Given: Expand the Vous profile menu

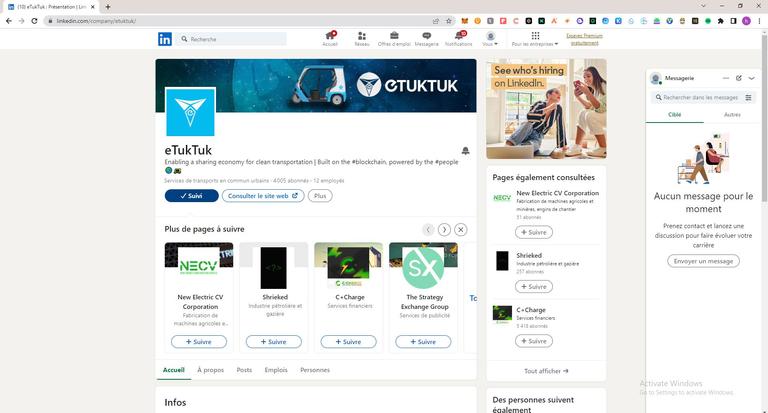Looking at the screenshot, I should 490,39.
